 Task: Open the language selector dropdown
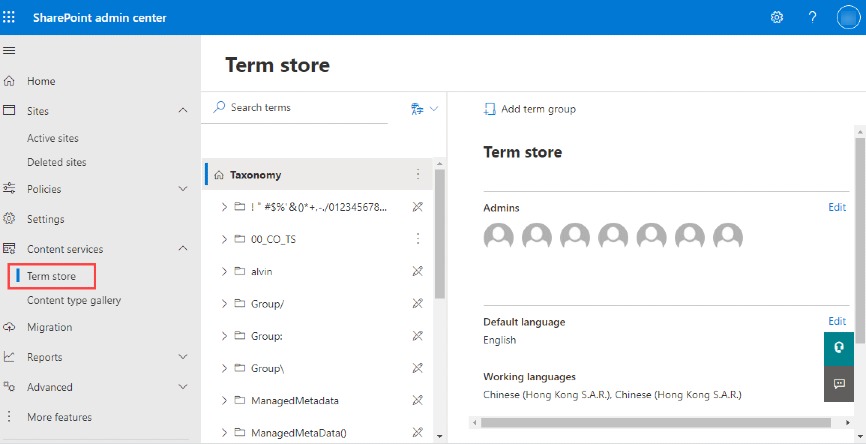(424, 109)
